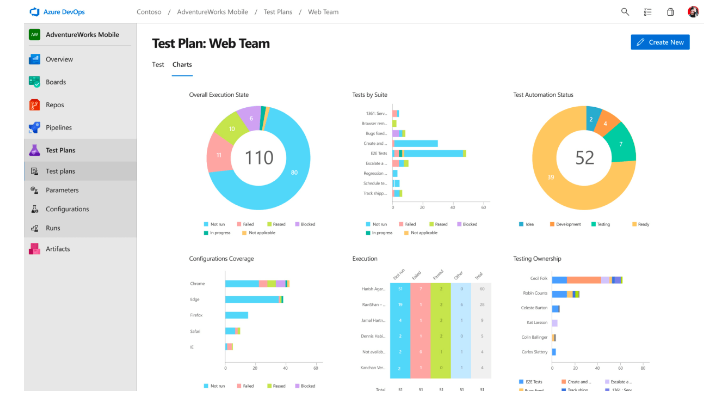721x411 pixels.
Task: Click the Overview sidebar icon
Action: point(34,59)
